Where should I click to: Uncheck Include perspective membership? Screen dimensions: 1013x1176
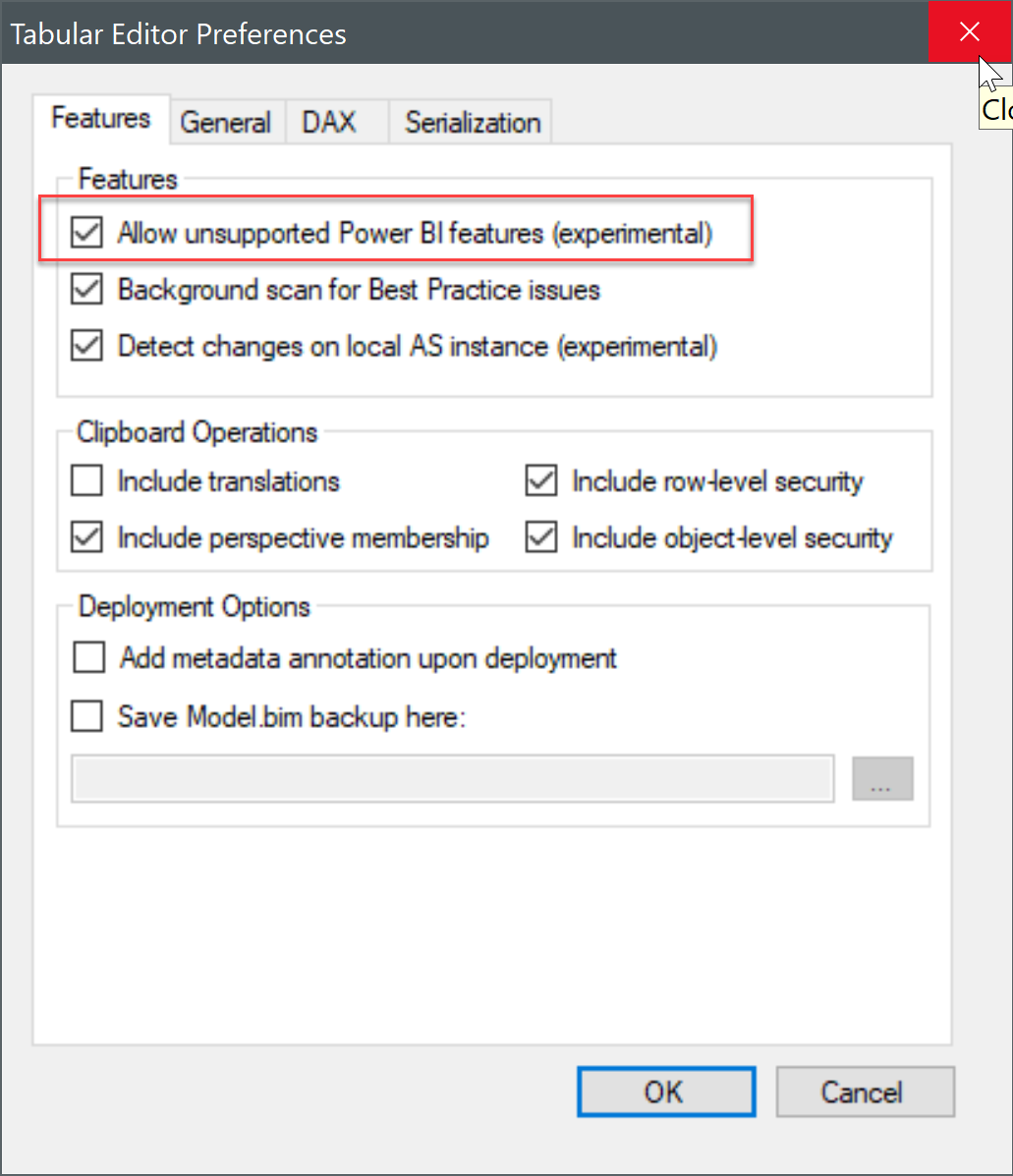87,538
